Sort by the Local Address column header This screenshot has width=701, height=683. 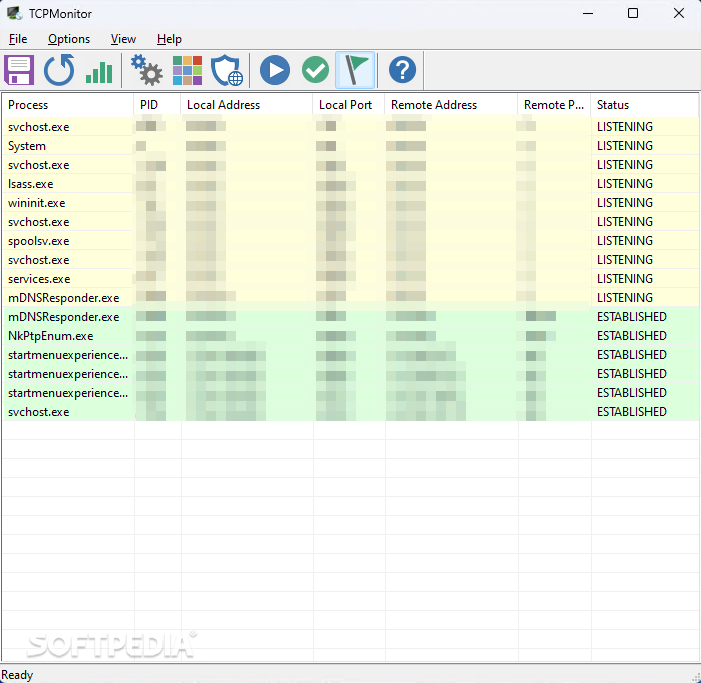click(246, 105)
